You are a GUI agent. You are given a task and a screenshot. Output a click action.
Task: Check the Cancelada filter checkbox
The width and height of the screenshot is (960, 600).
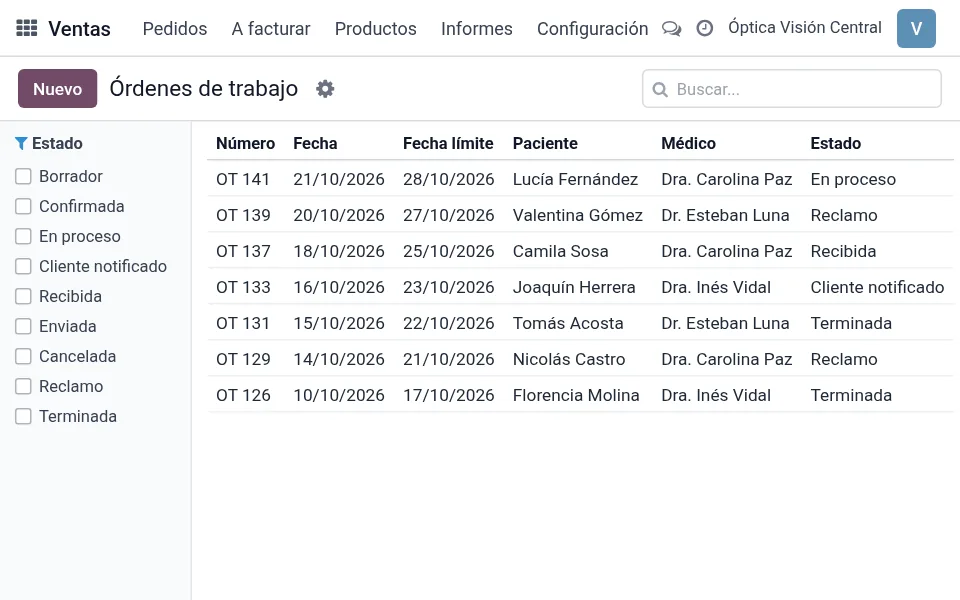[x=23, y=356]
